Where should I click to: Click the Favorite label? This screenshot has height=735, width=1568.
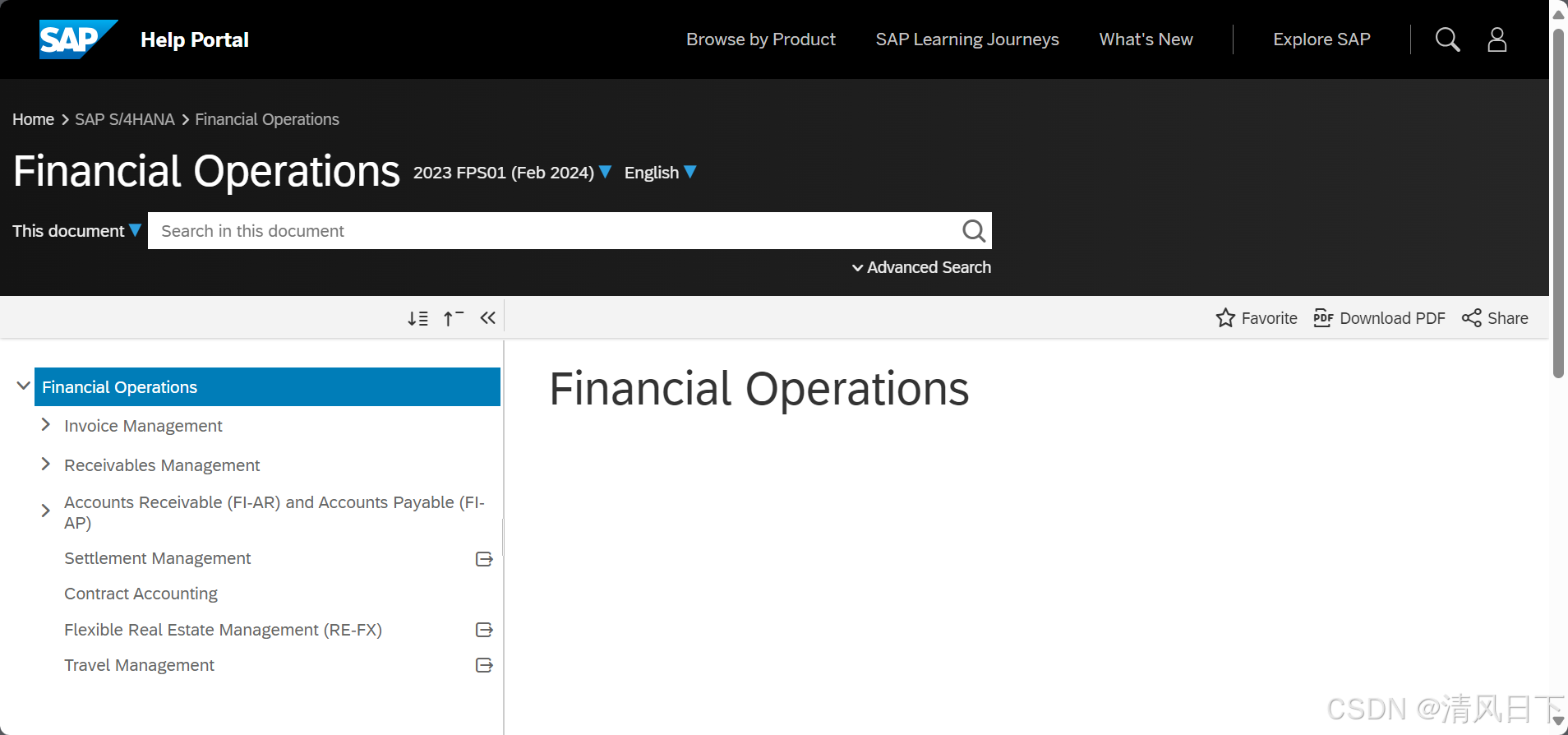click(1269, 318)
